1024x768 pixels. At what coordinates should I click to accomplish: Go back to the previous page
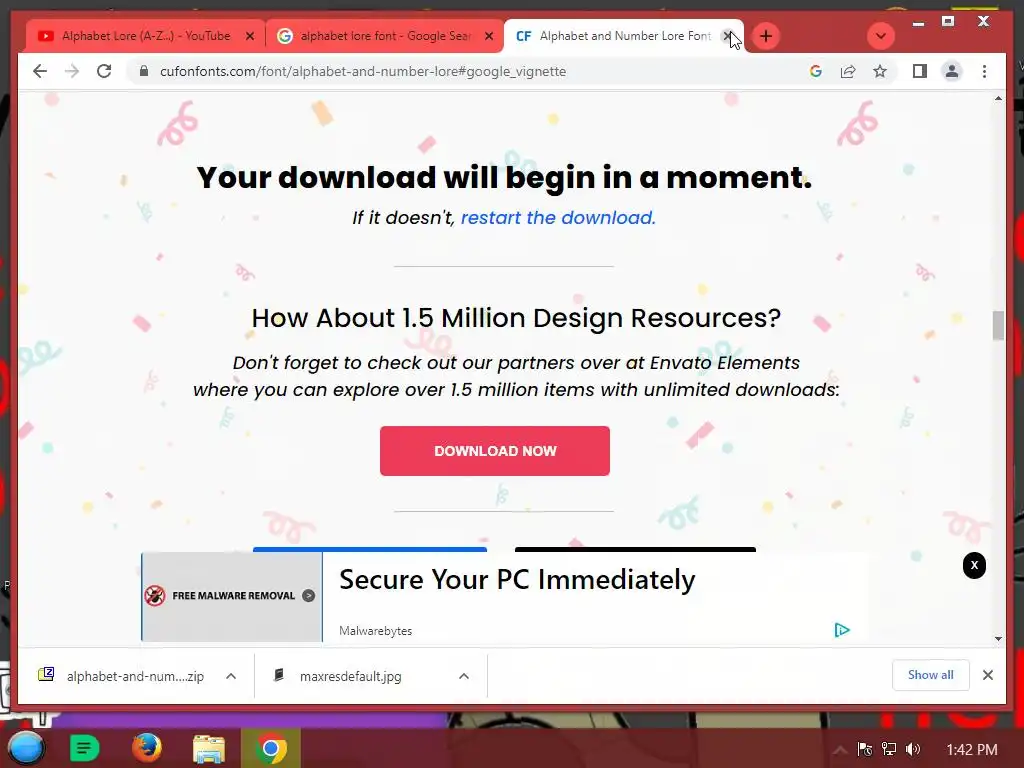tap(40, 71)
